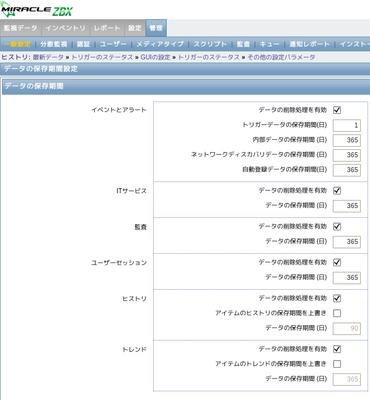The image size is (370, 400).
Task: Follow the その他の設定パラメータ history link
Action: (281, 57)
